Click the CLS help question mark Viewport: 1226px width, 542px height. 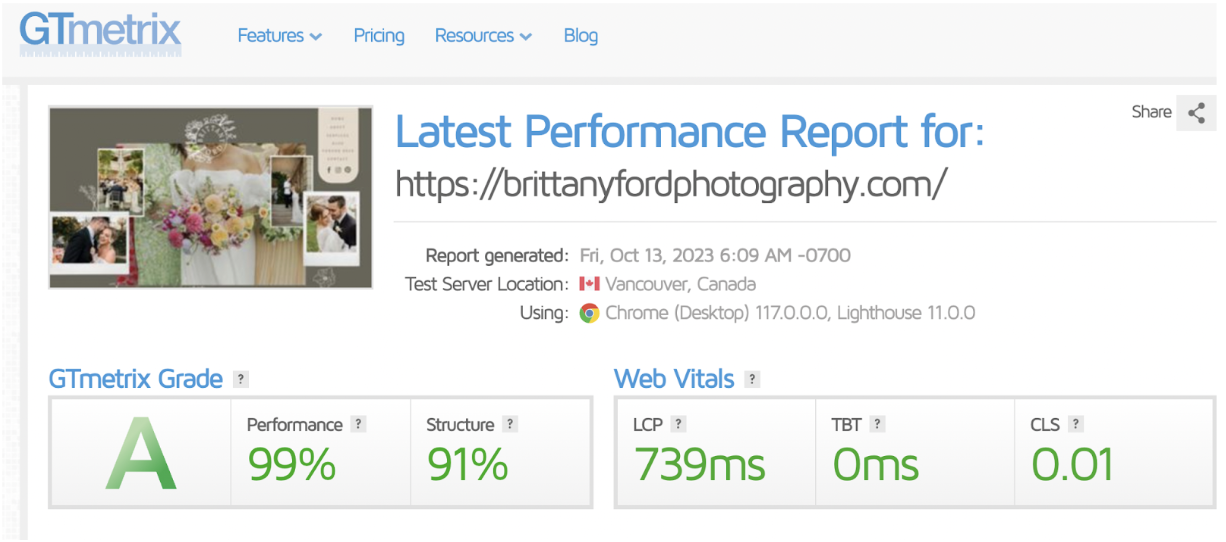(x=1076, y=424)
